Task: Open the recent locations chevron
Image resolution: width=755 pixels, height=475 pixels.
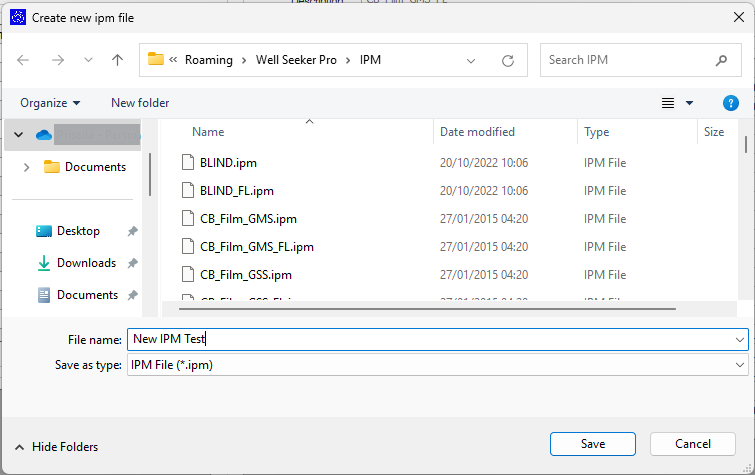Action: pos(88,60)
